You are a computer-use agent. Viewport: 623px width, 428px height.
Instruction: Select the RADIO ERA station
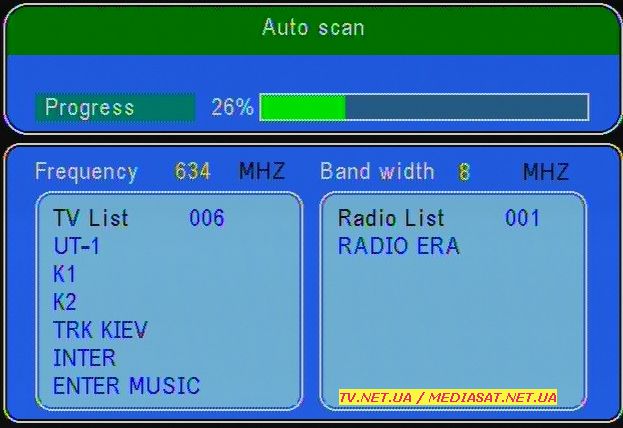pos(398,246)
